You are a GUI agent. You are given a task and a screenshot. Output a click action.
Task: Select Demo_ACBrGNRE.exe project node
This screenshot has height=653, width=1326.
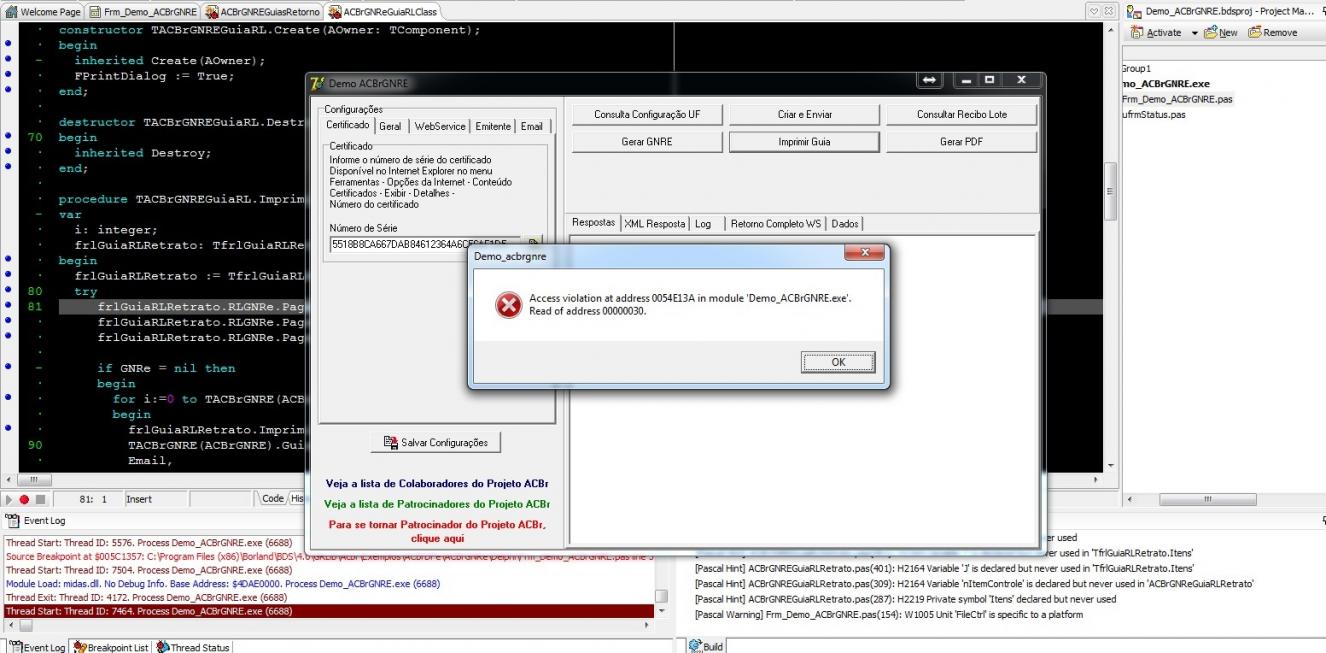click(x=1166, y=84)
